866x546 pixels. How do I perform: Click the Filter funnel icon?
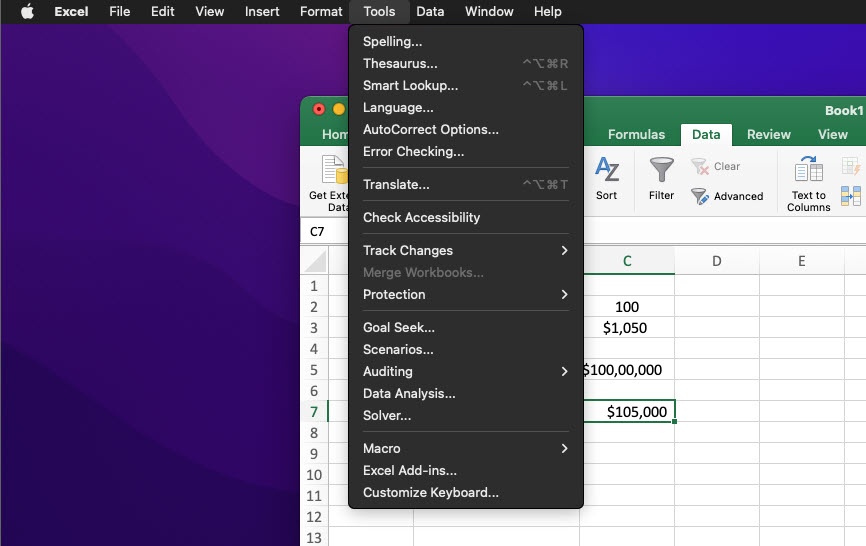661,169
